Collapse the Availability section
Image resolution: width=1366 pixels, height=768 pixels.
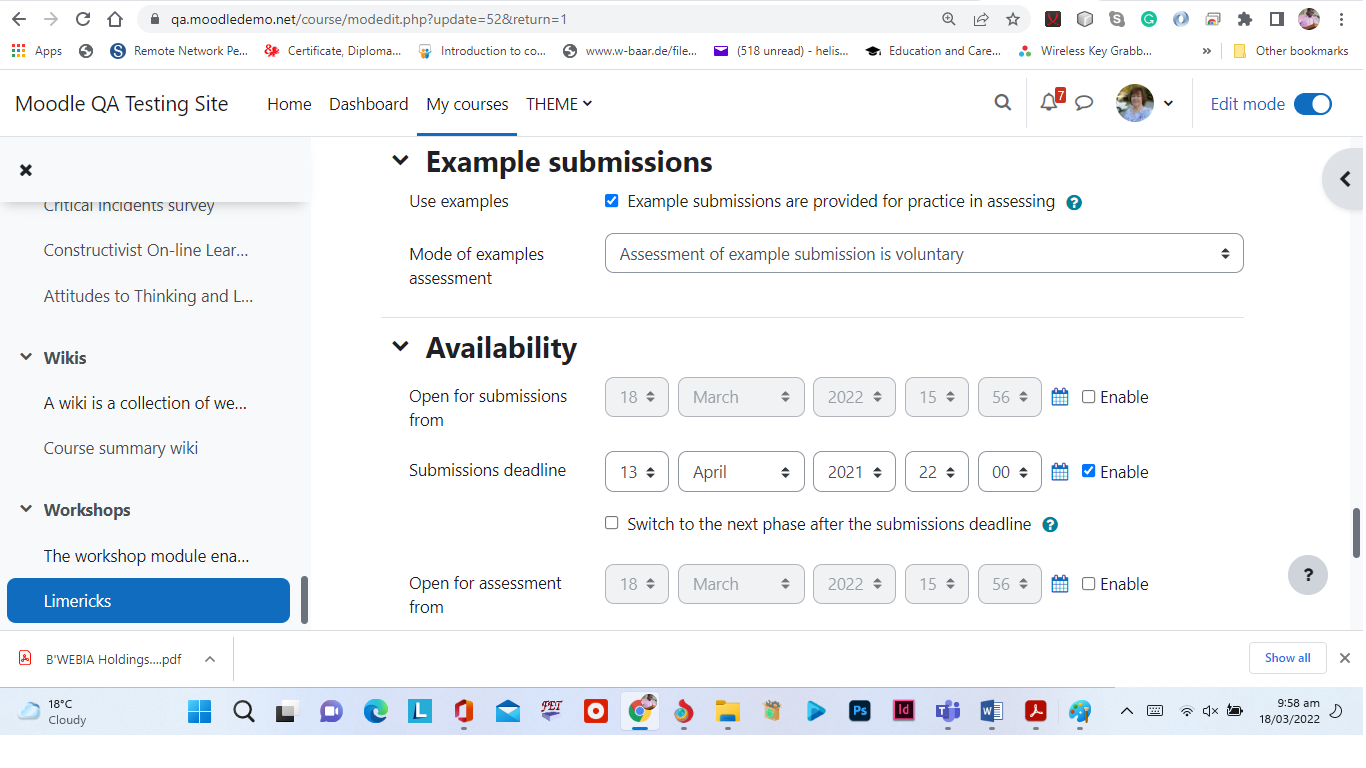point(400,347)
